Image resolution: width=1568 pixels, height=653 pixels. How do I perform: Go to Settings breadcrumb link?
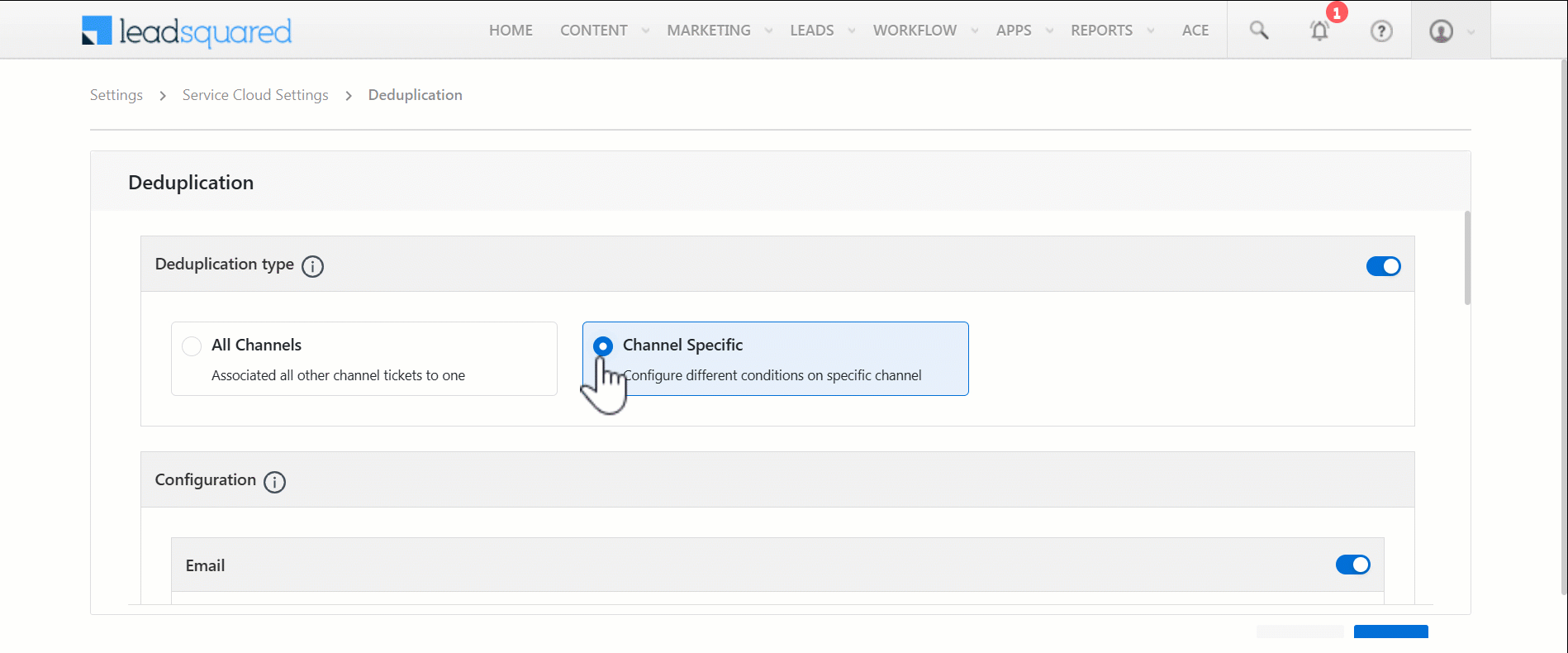[116, 95]
